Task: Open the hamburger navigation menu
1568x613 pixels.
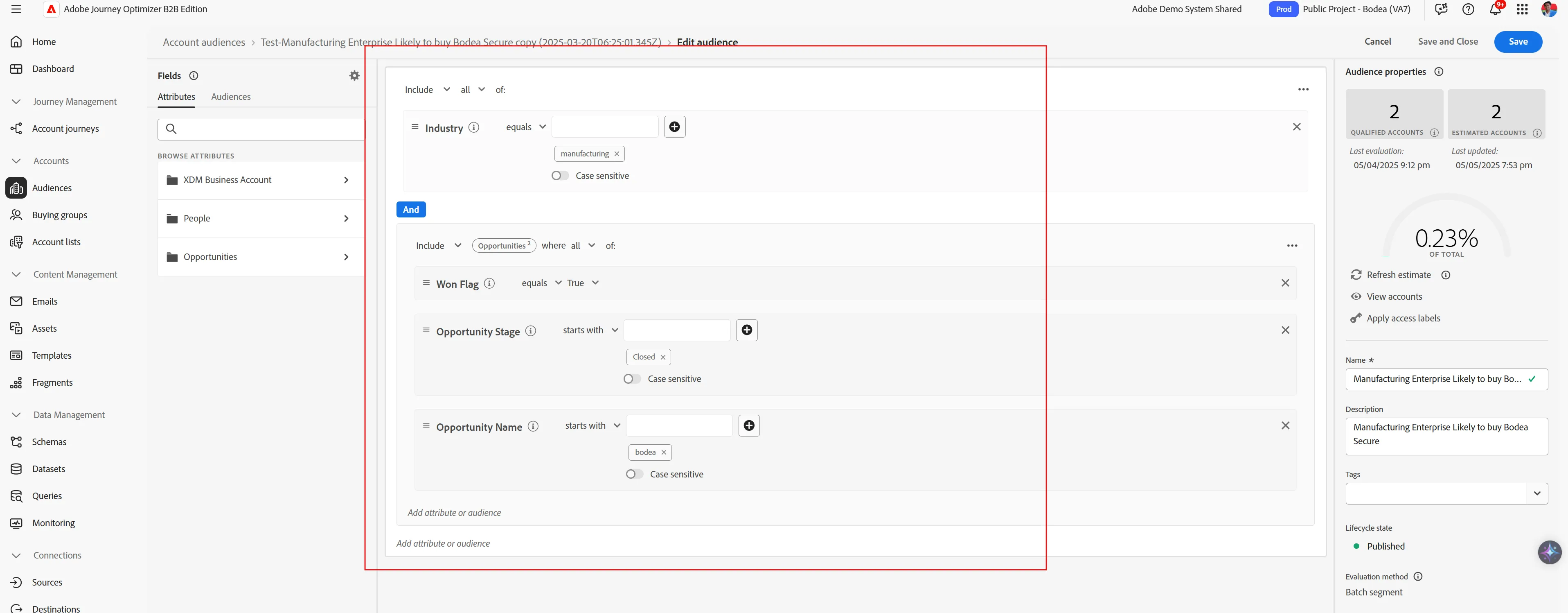Action: click(x=16, y=9)
